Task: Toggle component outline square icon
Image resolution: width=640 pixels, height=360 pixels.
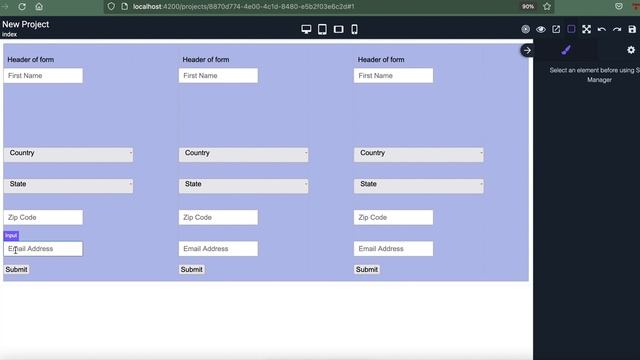Action: (571, 29)
